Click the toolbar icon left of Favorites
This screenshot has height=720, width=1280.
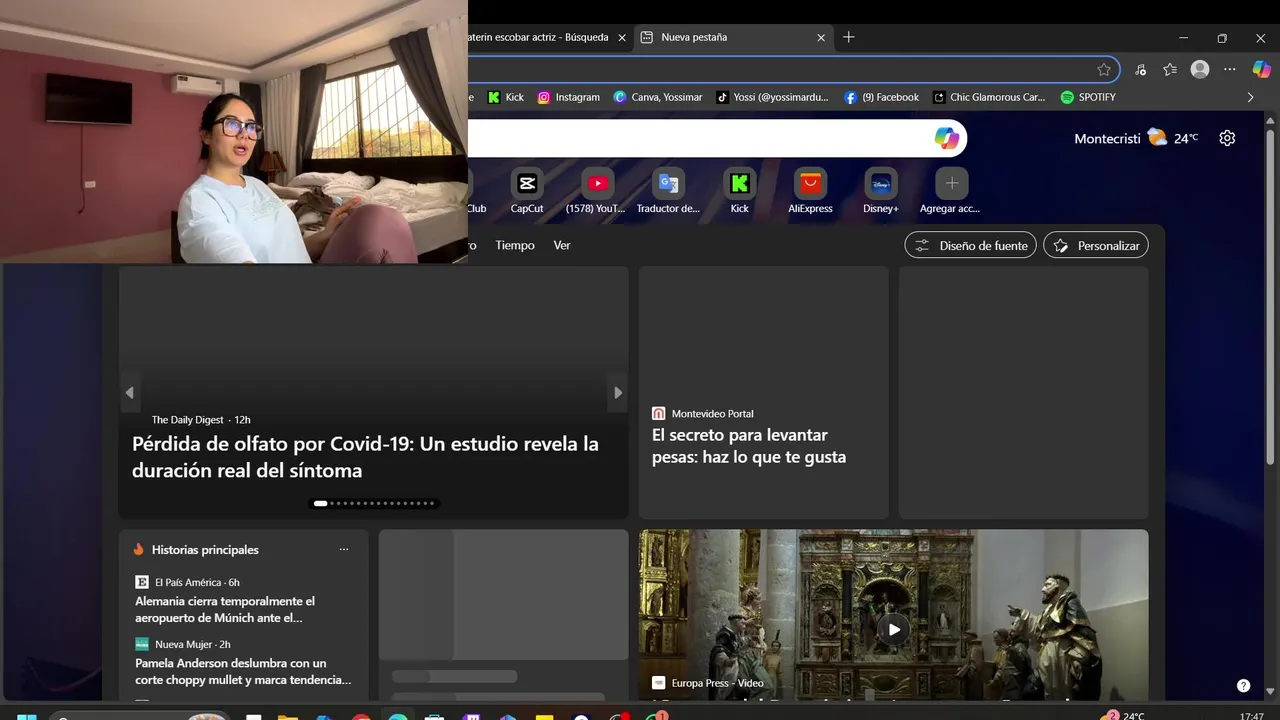tap(1140, 69)
